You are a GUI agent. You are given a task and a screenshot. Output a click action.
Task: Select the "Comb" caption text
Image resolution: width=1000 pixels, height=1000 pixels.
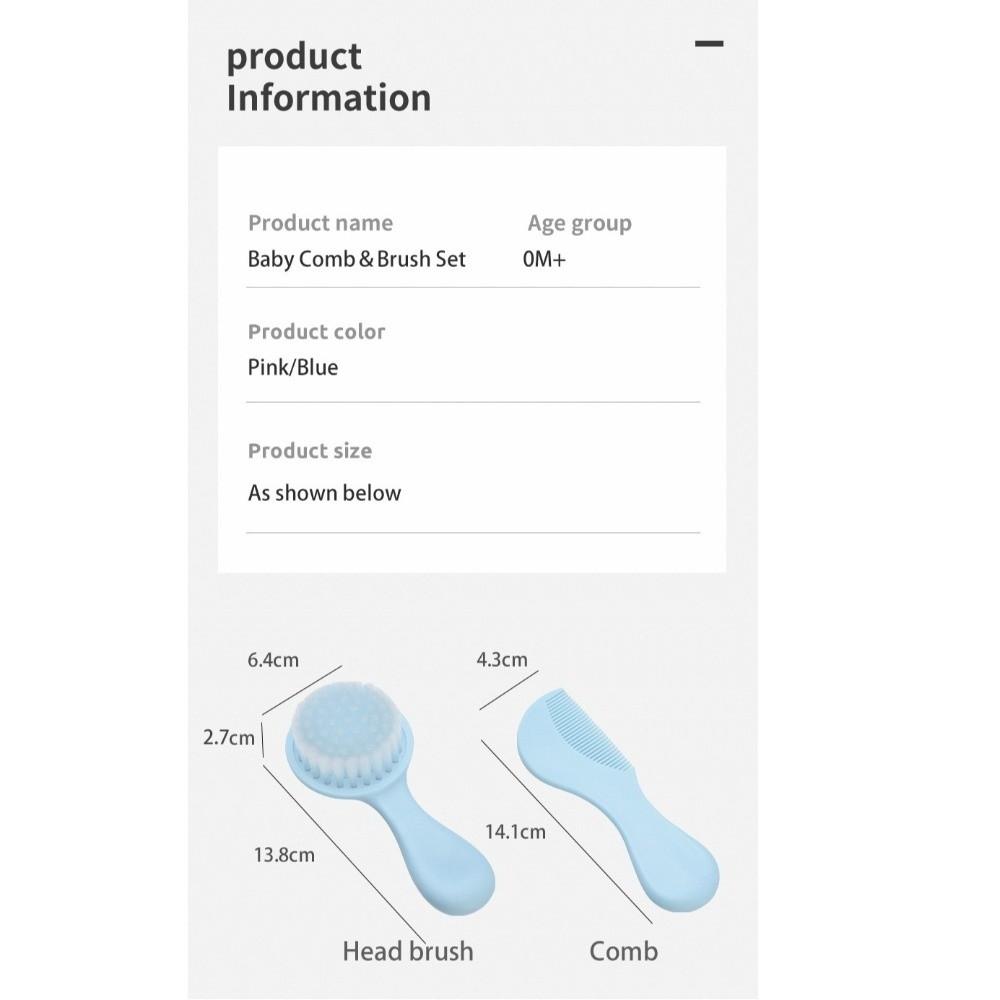[623, 950]
